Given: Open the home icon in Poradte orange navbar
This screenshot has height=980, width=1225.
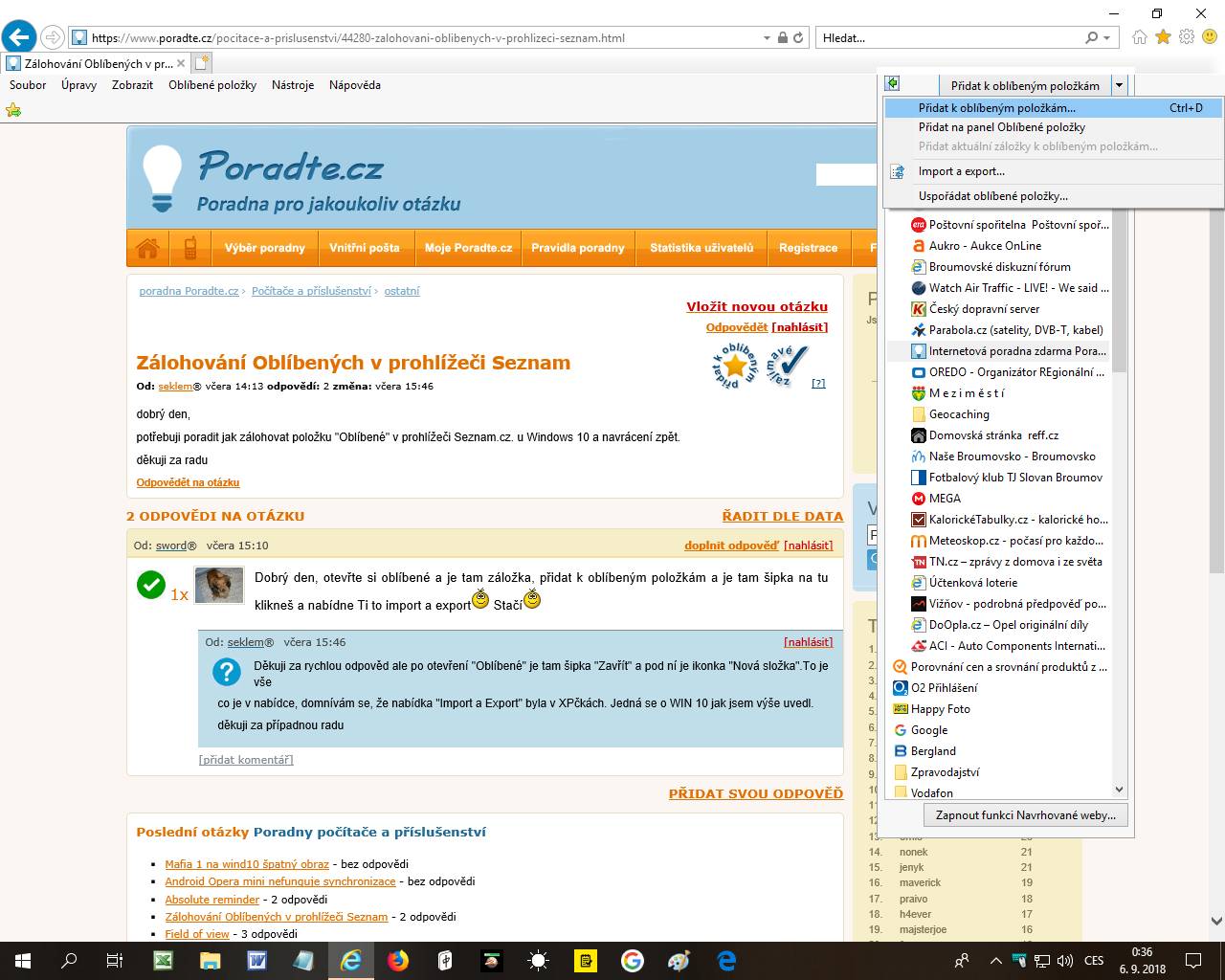Looking at the screenshot, I should [x=147, y=248].
